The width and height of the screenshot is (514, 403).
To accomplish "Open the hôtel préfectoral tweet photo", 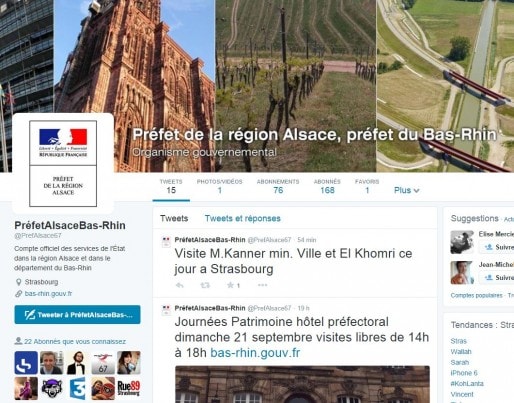I will point(302,384).
